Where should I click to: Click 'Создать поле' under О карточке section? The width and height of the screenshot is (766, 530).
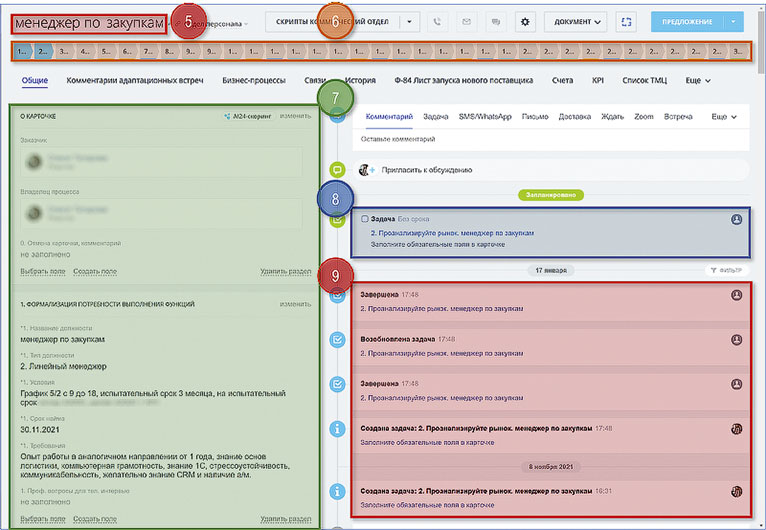(x=95, y=271)
